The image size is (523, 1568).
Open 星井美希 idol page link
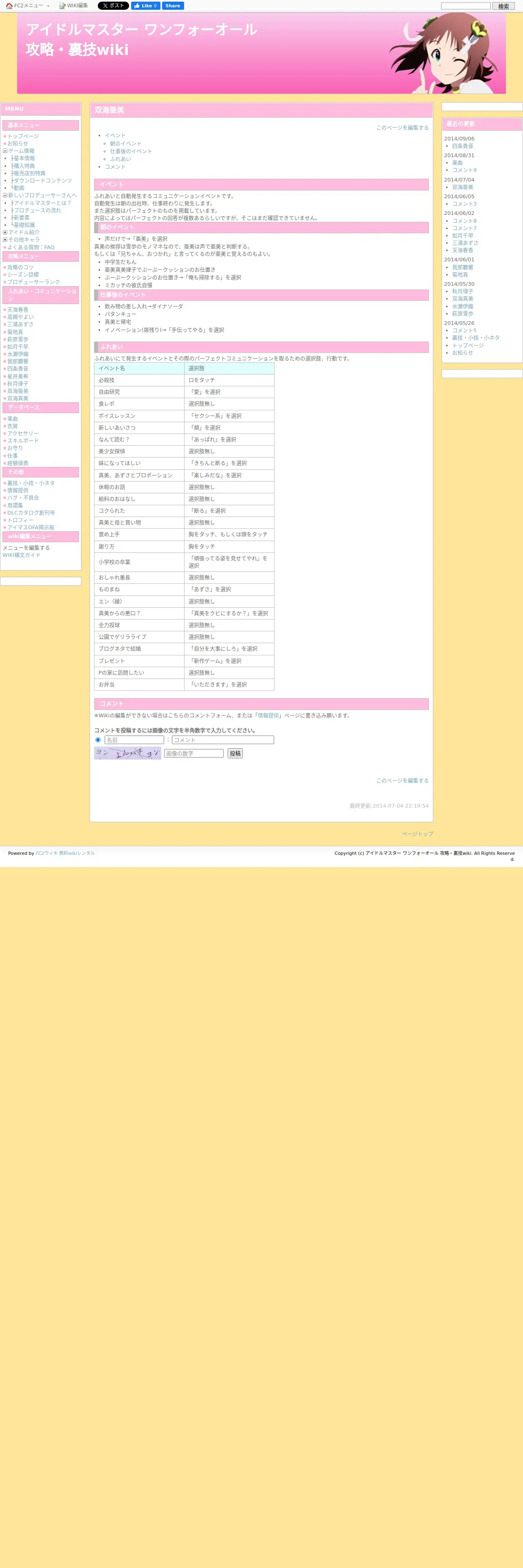click(18, 376)
